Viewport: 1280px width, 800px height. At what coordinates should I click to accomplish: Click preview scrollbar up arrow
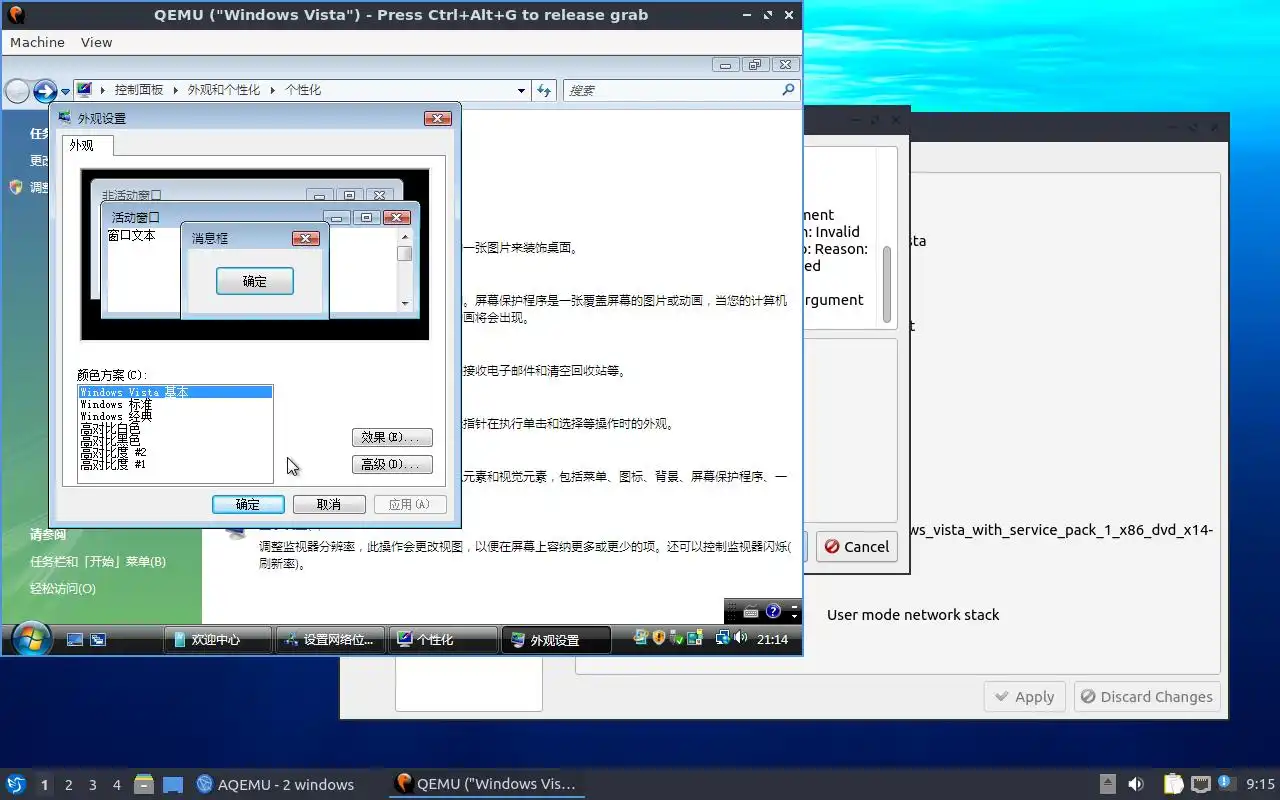tap(405, 236)
